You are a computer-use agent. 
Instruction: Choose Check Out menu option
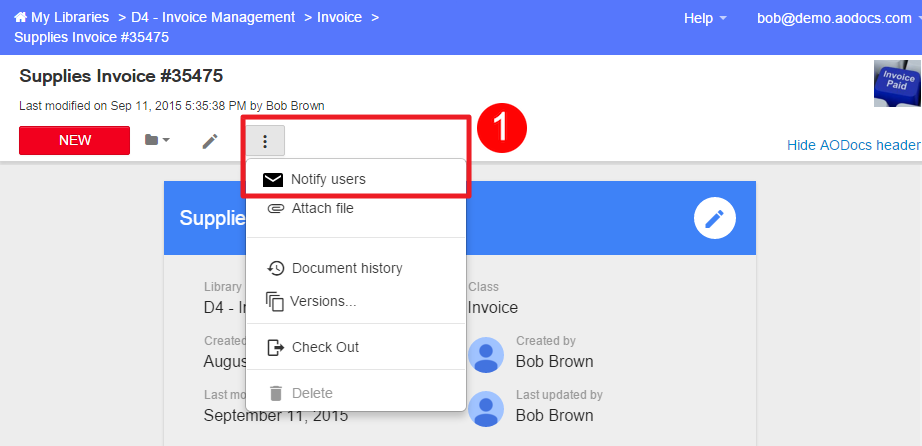click(x=356, y=347)
